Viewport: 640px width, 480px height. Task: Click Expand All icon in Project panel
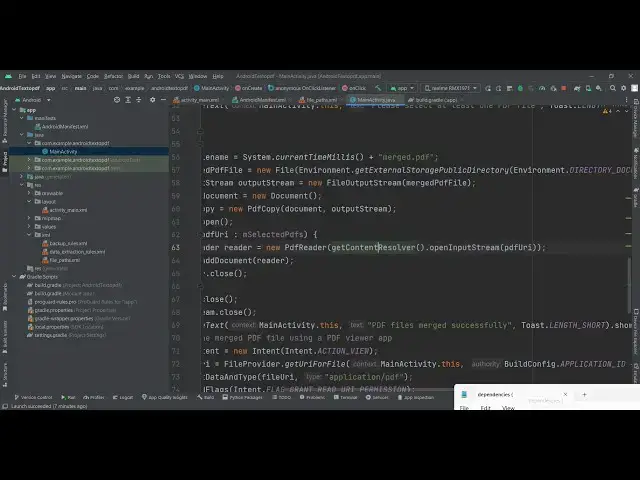(x=128, y=100)
